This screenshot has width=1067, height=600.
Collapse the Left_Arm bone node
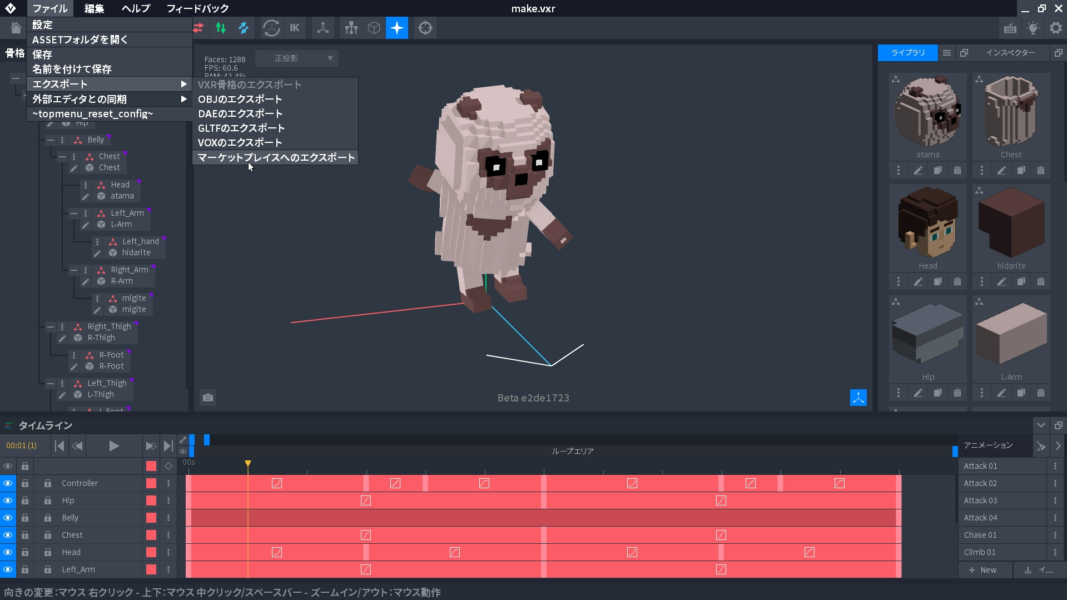[73, 213]
